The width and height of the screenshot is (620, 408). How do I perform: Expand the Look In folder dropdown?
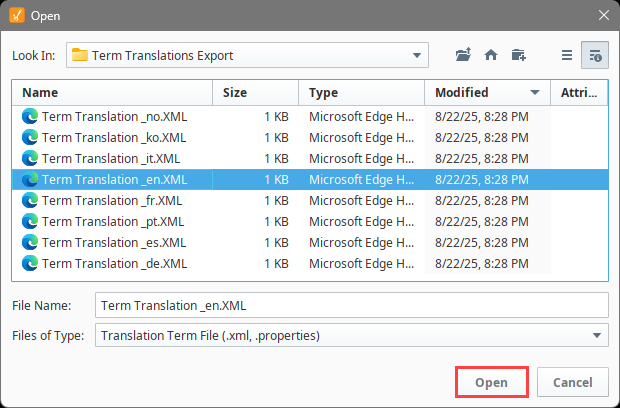coord(416,55)
